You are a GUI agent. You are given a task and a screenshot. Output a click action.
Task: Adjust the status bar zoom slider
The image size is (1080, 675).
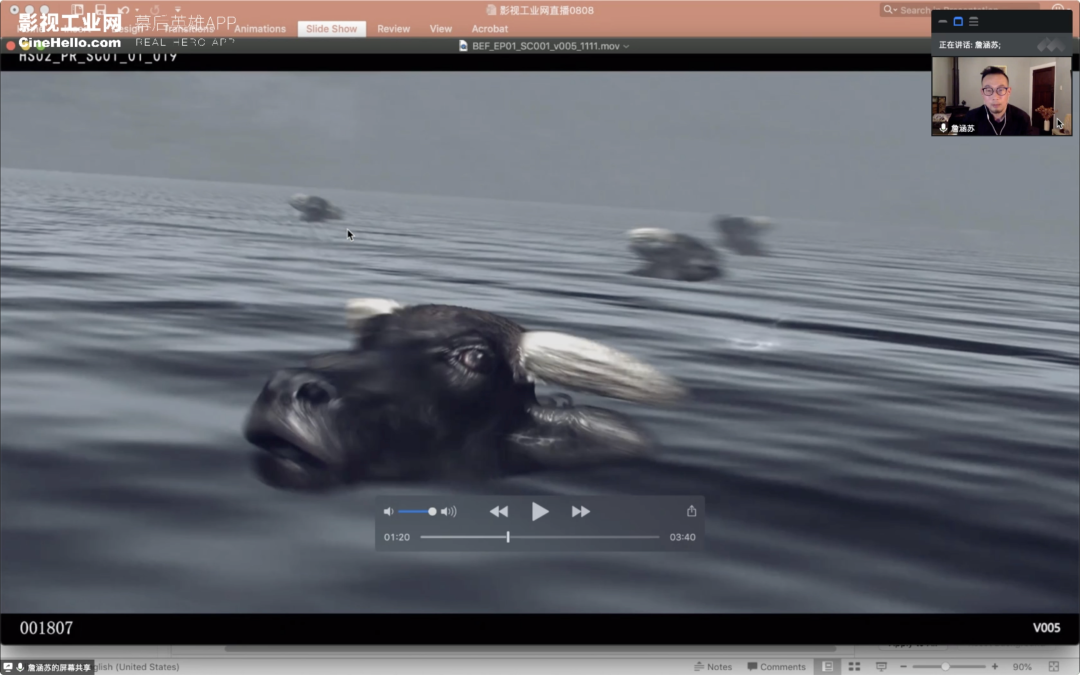(x=949, y=667)
